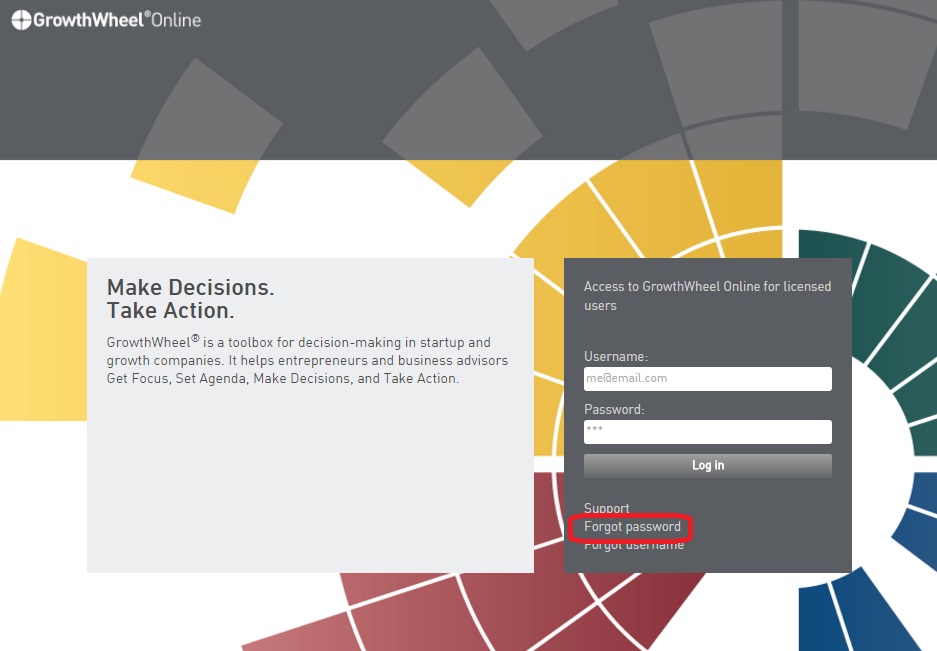This screenshot has height=651, width=937.
Task: Click the 'Make Decisions. Take Action.' heading
Action: click(x=191, y=299)
